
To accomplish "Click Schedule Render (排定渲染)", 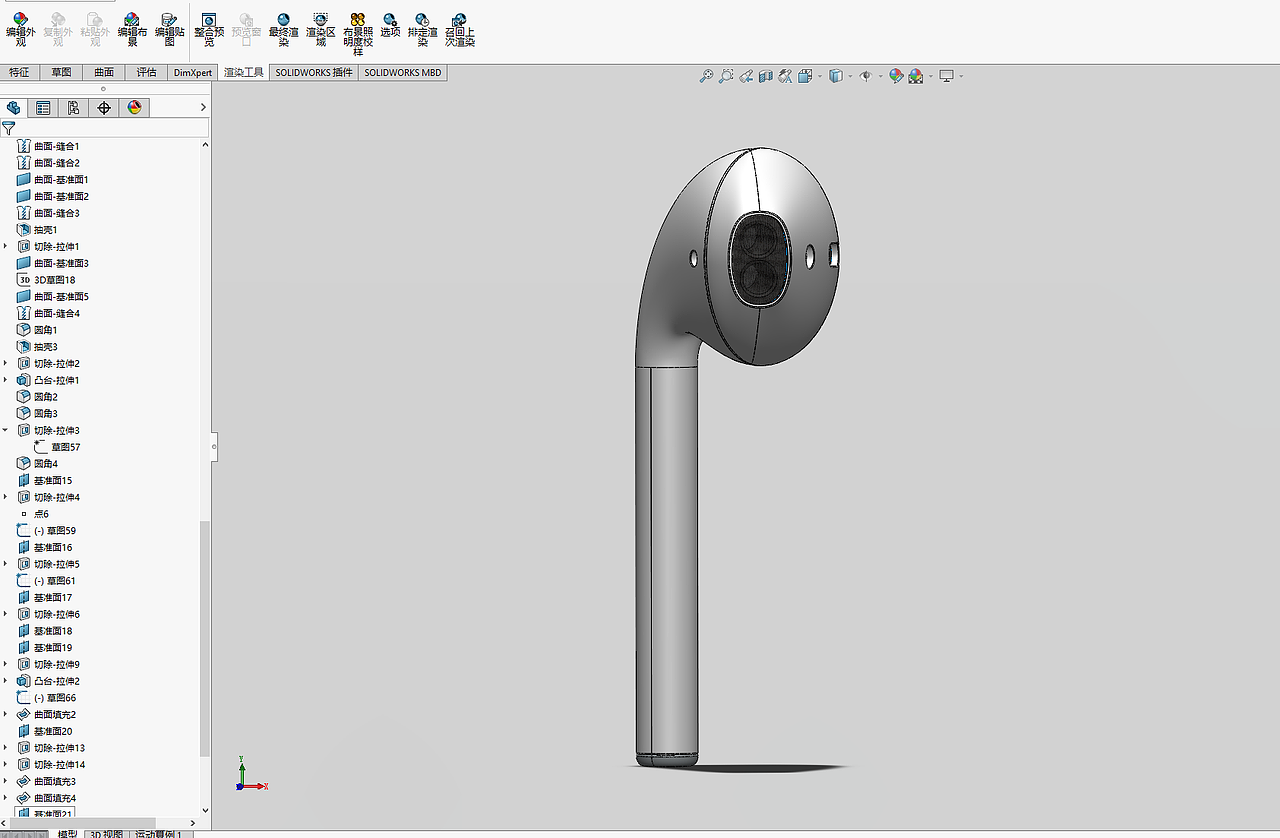I will pyautogui.click(x=423, y=28).
